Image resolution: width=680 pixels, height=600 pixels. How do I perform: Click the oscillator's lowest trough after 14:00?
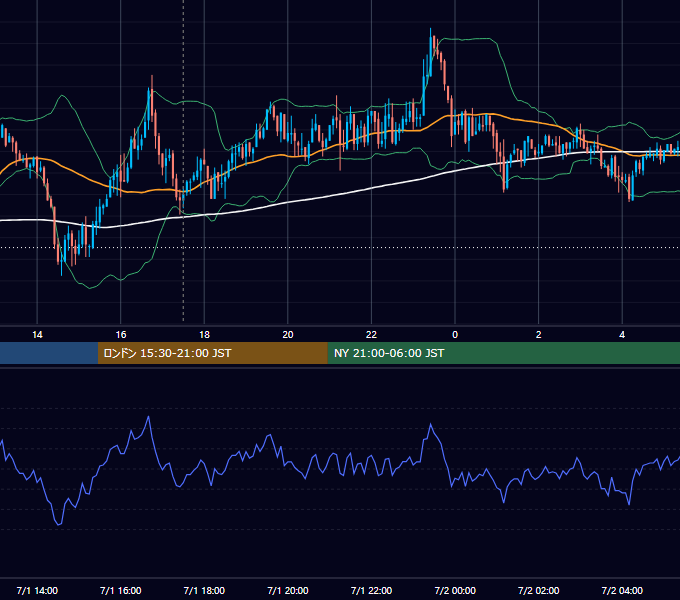pyautogui.click(x=59, y=525)
